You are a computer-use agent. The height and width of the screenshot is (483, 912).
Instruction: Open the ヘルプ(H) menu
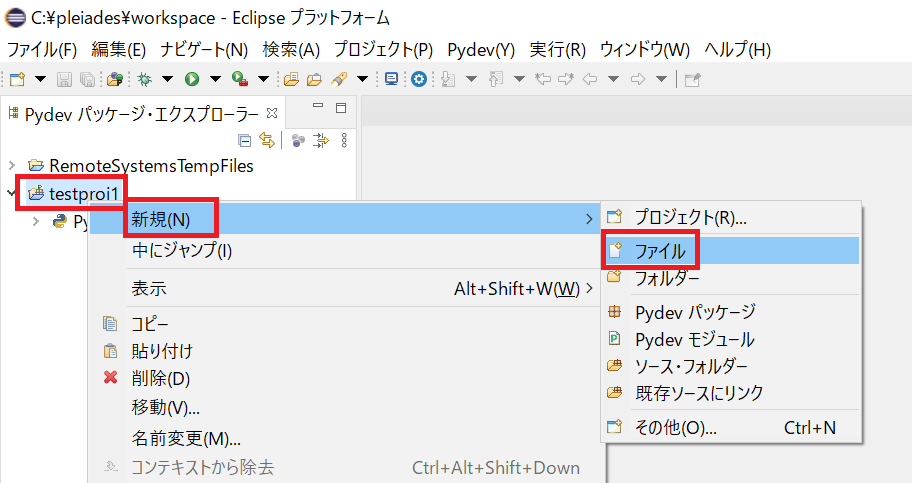click(738, 50)
